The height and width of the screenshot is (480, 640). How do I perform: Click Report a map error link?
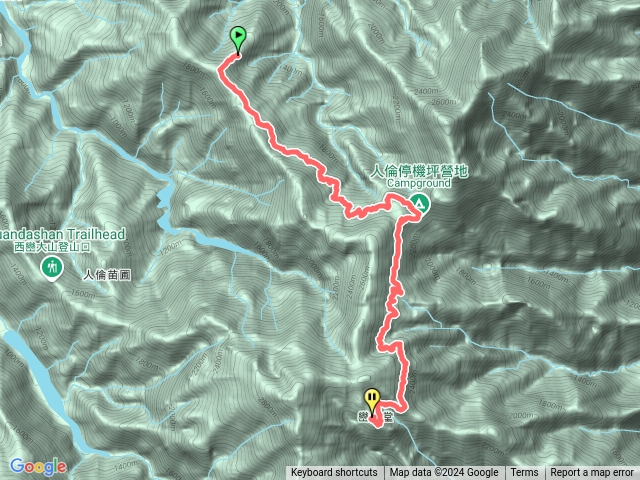point(592,473)
